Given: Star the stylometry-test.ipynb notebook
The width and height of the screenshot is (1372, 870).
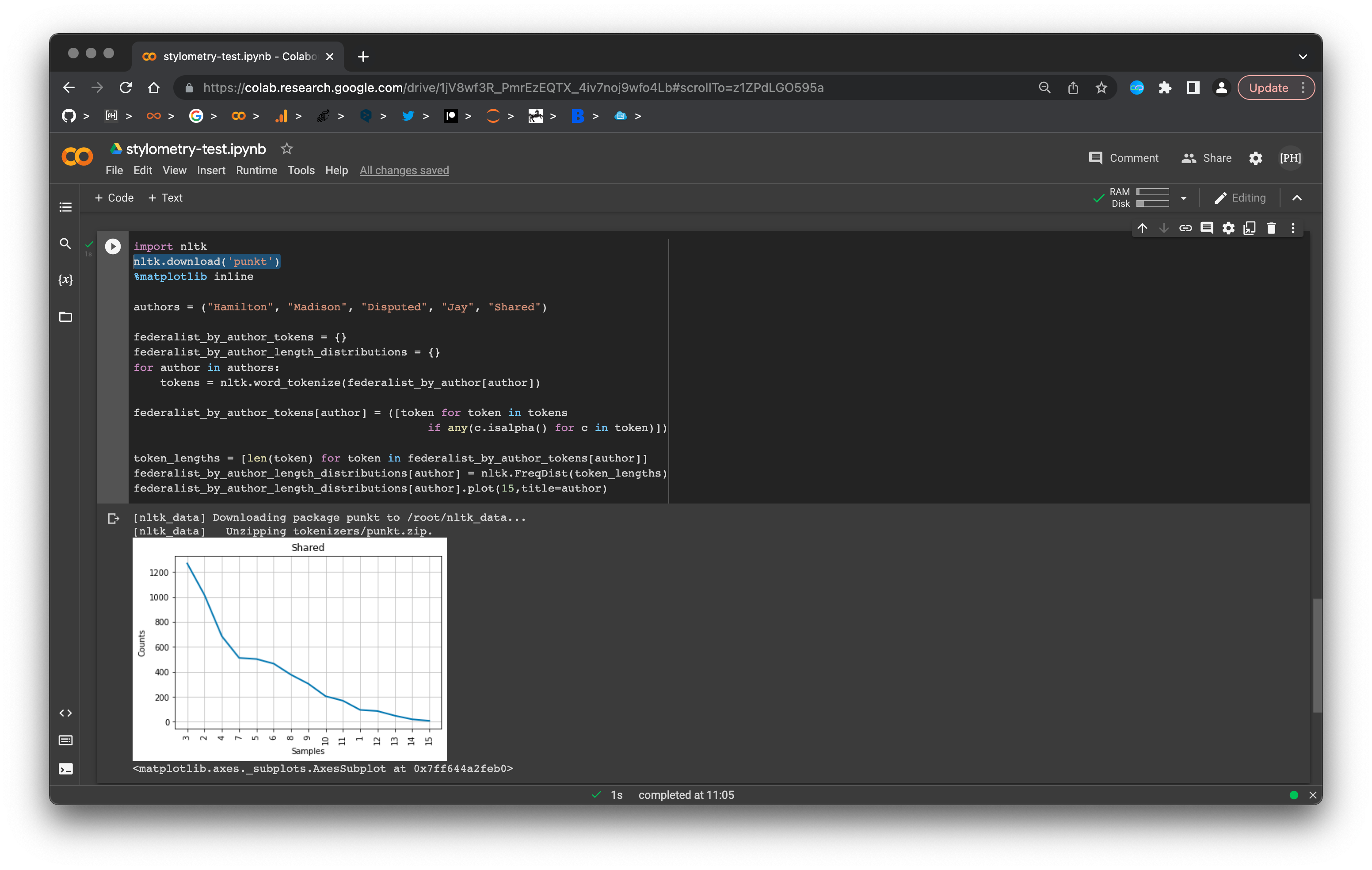Looking at the screenshot, I should tap(286, 149).
